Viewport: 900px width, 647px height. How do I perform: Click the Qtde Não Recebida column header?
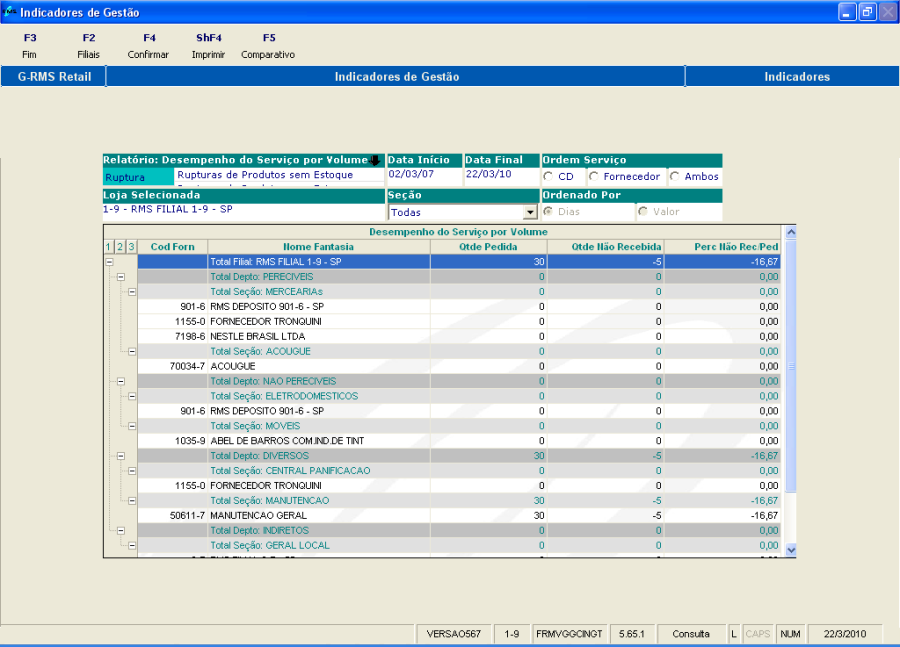click(606, 247)
